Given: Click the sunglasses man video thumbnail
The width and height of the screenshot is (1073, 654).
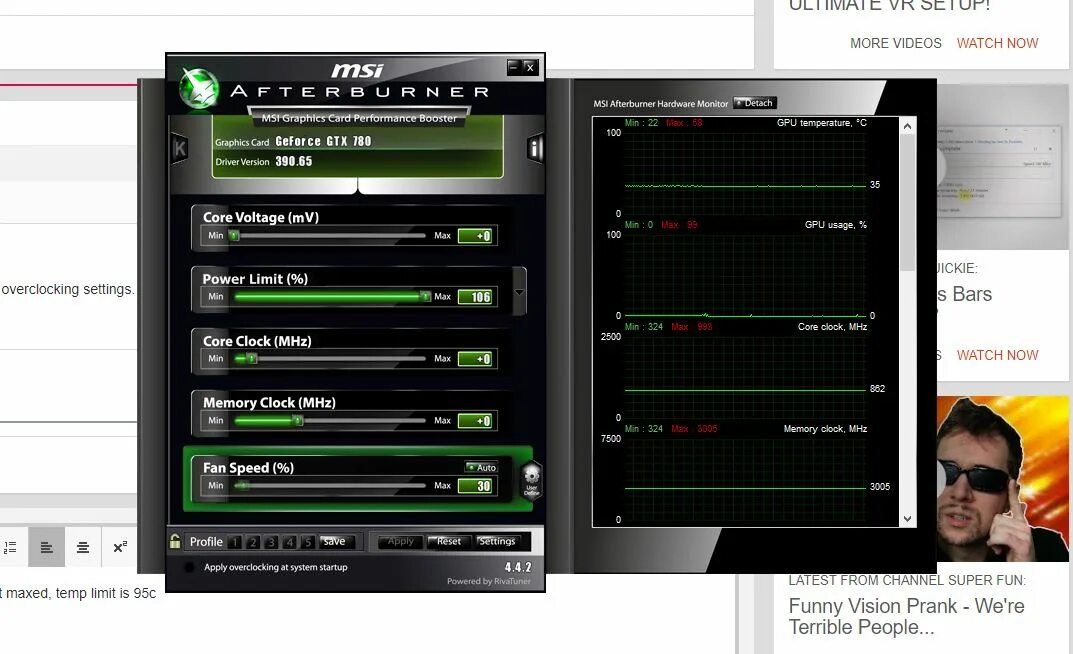Looking at the screenshot, I should (1003, 479).
